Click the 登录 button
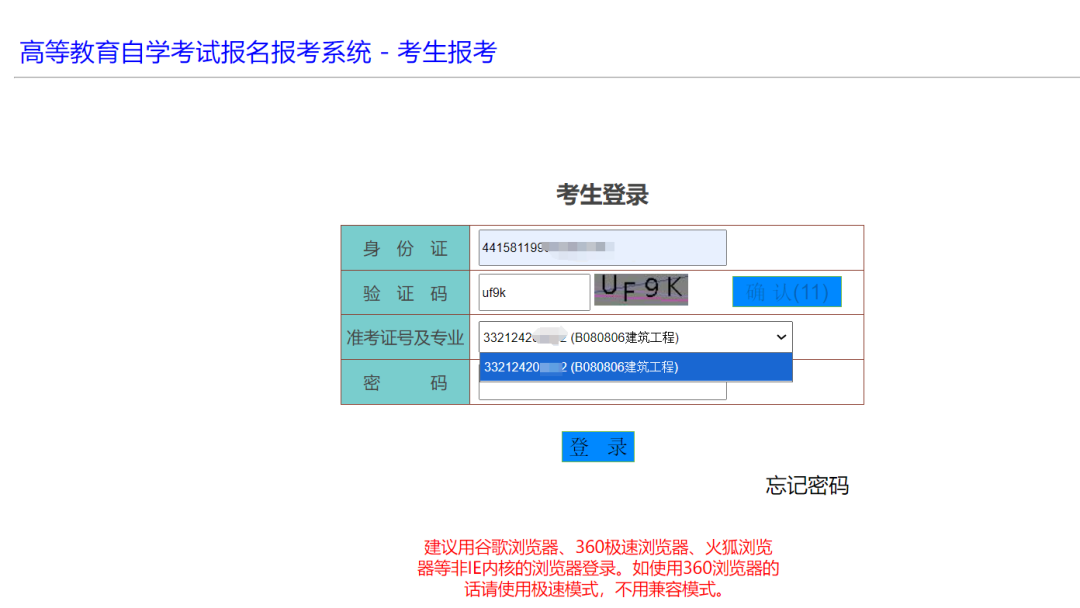This screenshot has width=1080, height=608. point(598,447)
